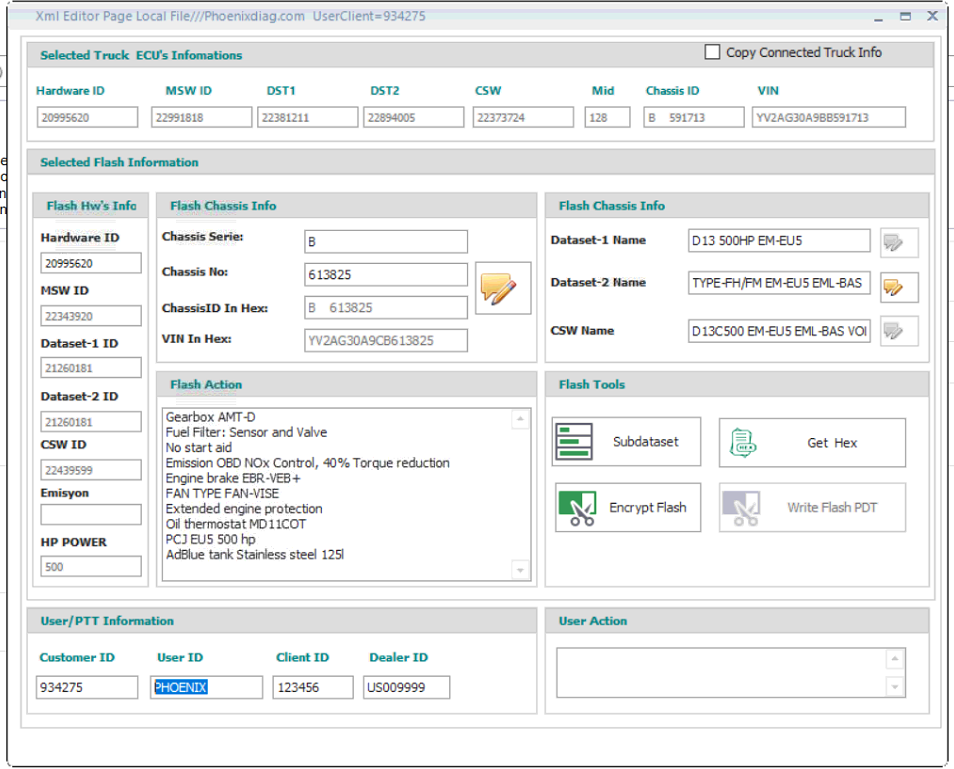Close the Xml Editor window
The width and height of the screenshot is (954, 769).
tap(932, 16)
